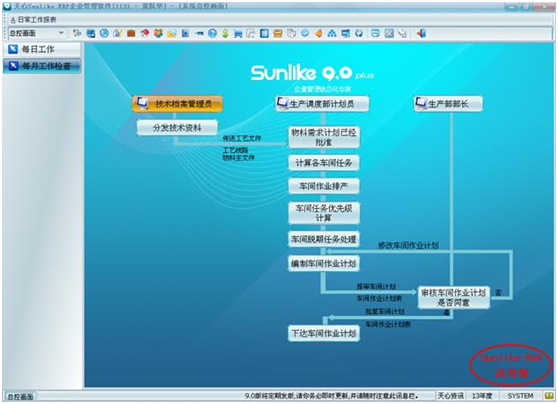Click the 技术档案管理员 role button

click(x=177, y=104)
